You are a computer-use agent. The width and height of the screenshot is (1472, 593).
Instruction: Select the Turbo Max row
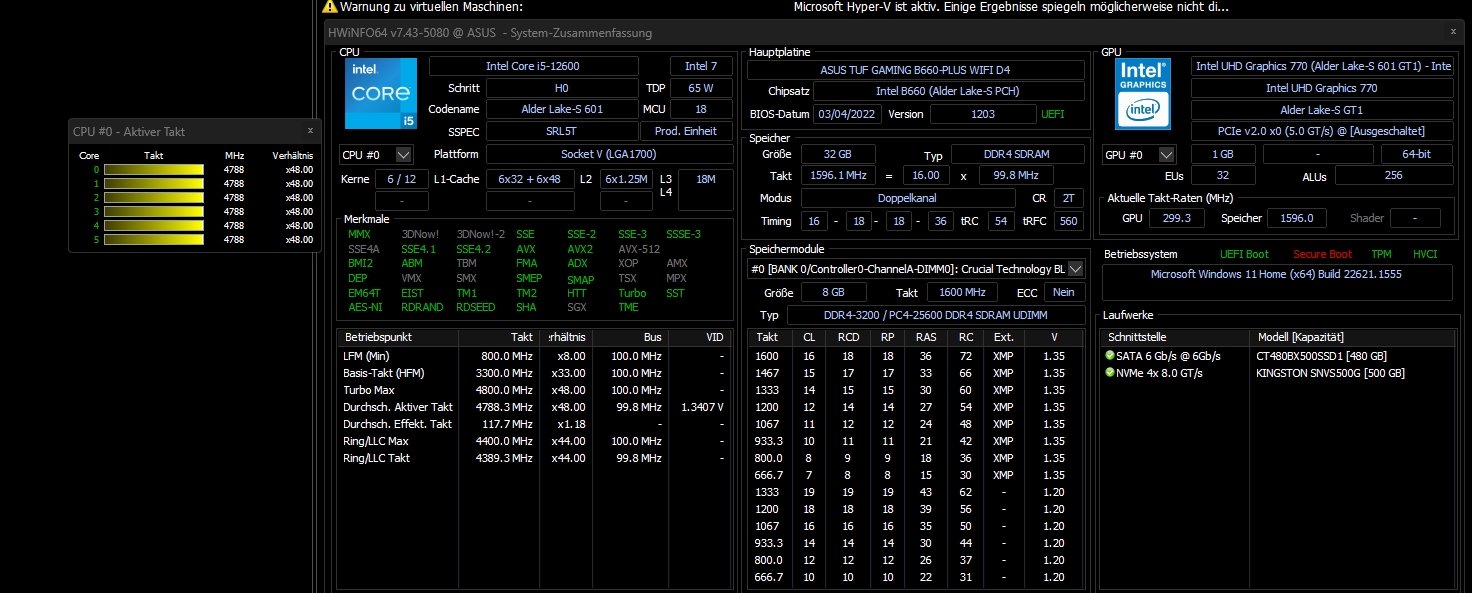pyautogui.click(x=534, y=390)
